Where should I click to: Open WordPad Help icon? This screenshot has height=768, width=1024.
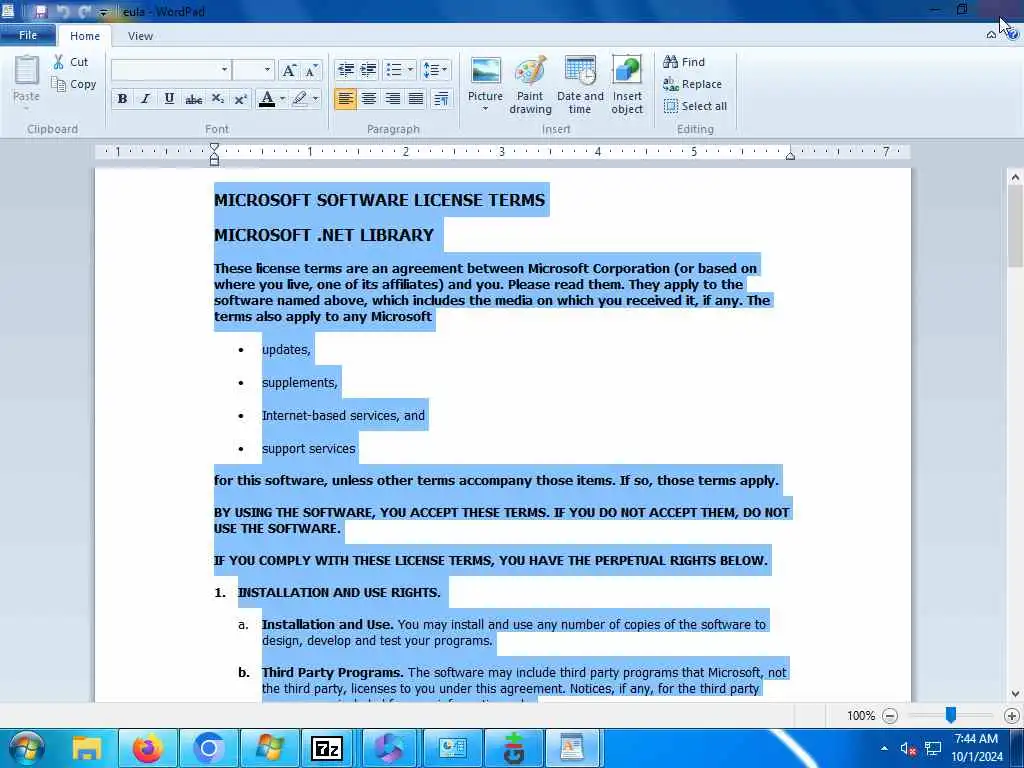click(x=1012, y=35)
